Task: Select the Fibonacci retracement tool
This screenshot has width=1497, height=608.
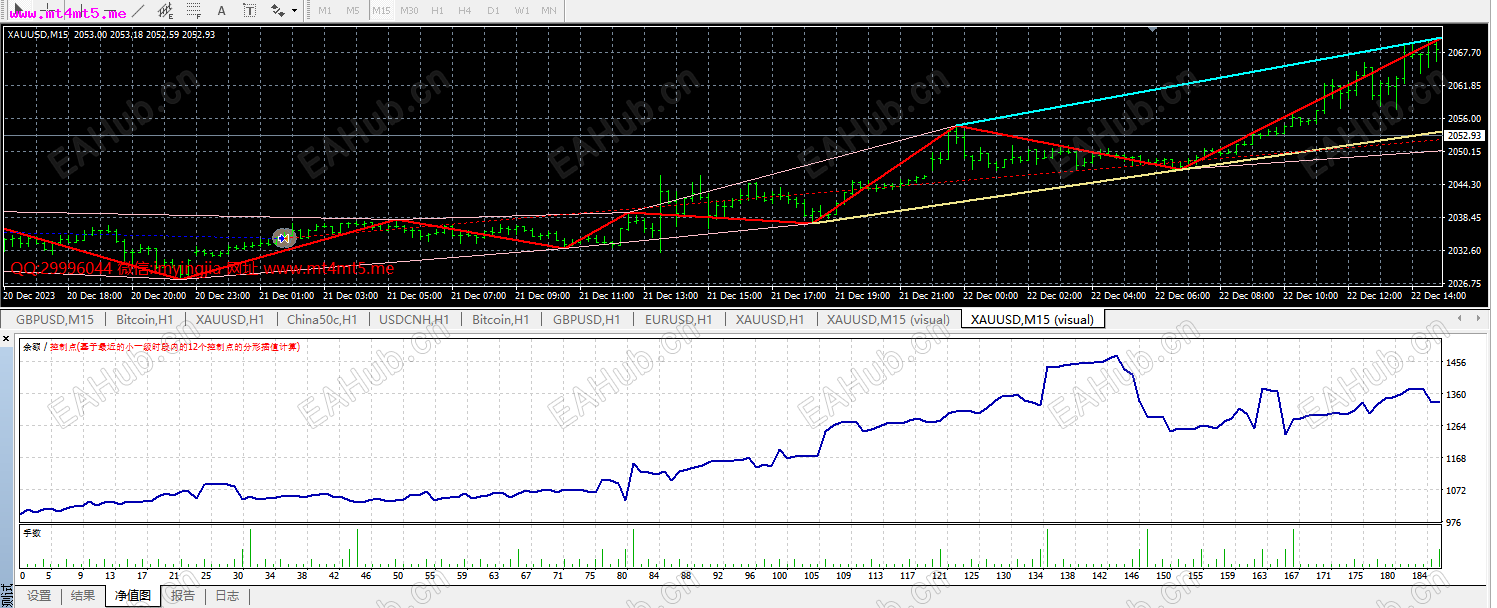Action: [193, 10]
